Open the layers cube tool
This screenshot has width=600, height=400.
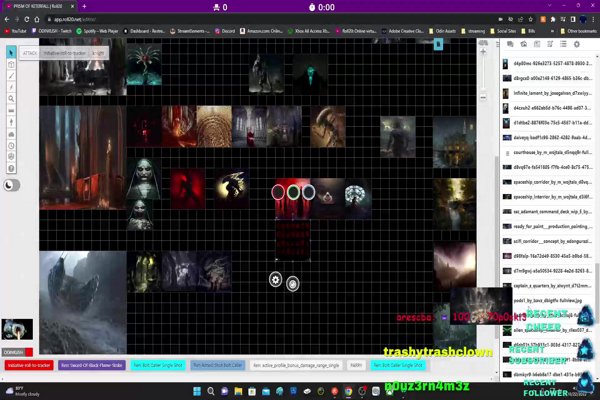11,64
